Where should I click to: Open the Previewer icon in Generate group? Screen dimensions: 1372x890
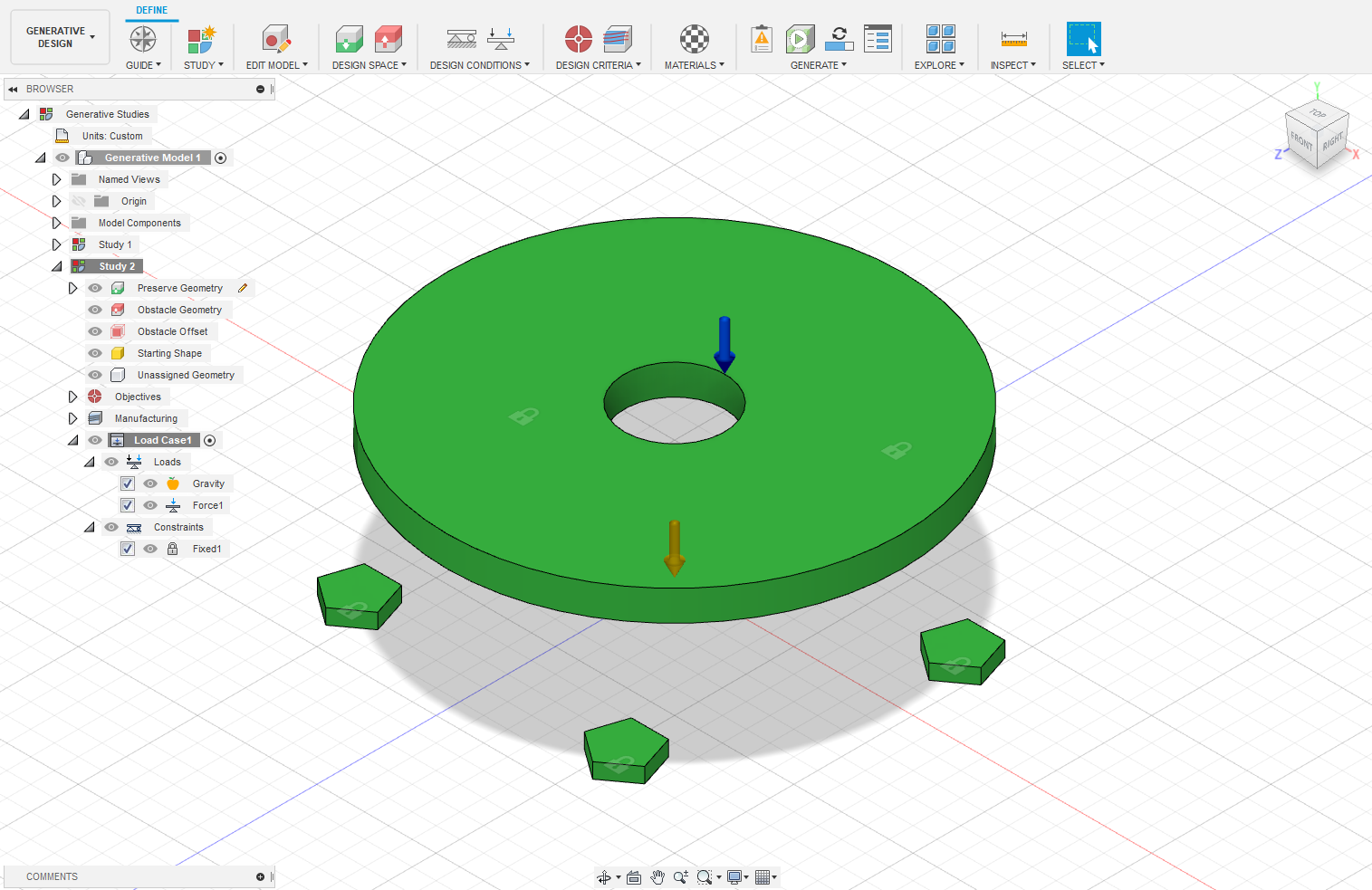(840, 39)
